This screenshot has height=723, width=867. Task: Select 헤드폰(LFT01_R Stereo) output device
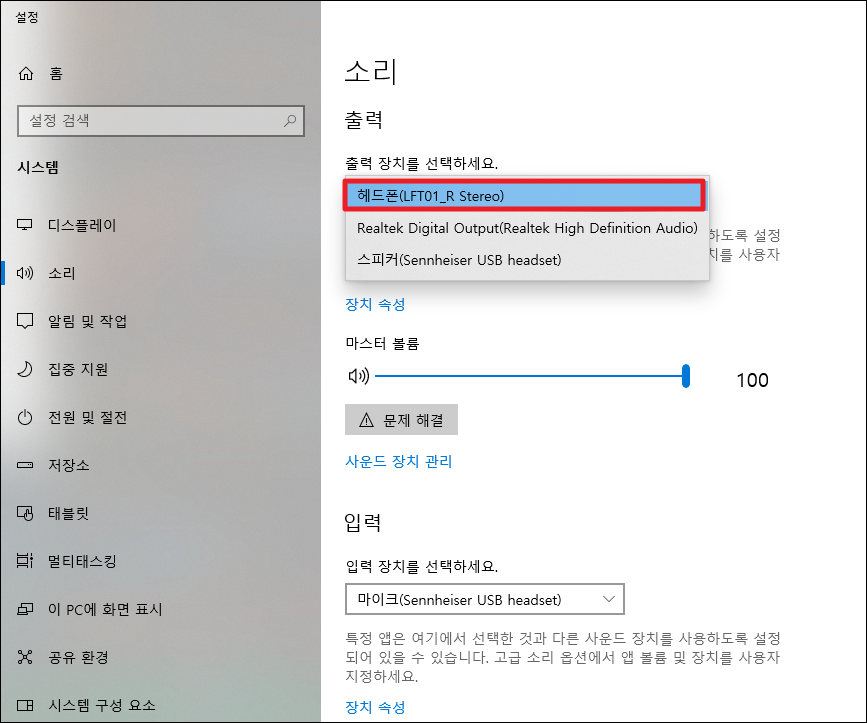tap(525, 196)
